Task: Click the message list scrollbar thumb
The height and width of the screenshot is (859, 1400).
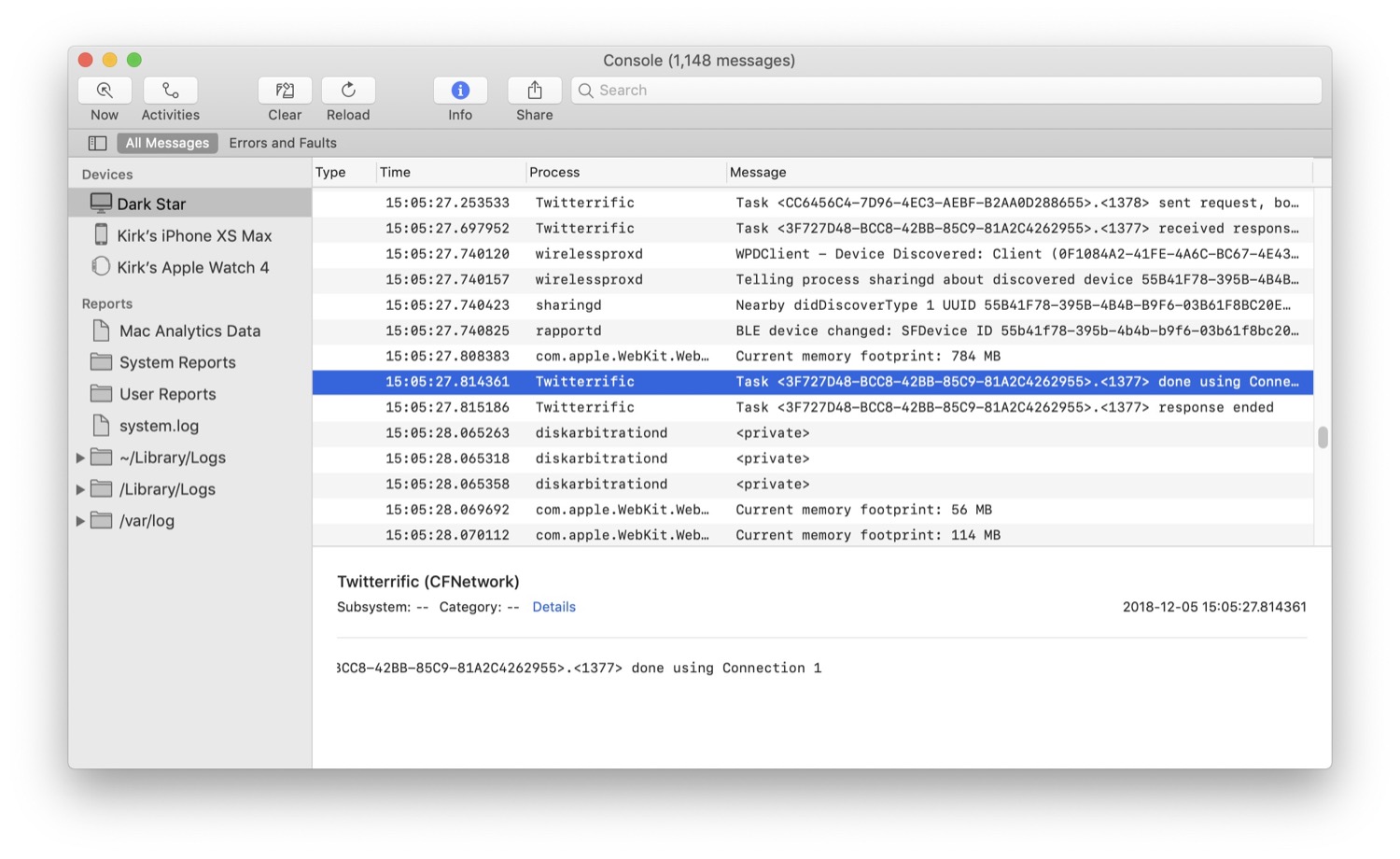Action: [x=1322, y=437]
